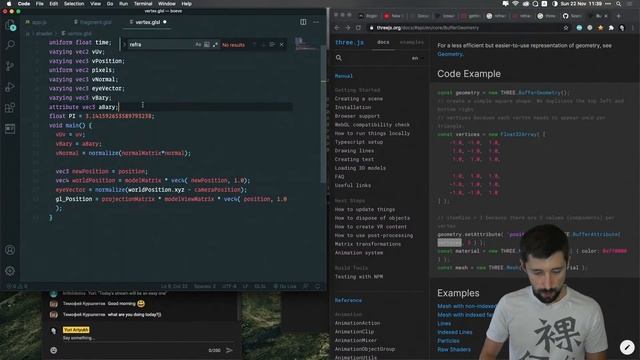
Task: Open 'How to update things' in docs sidebar
Action: (364, 209)
